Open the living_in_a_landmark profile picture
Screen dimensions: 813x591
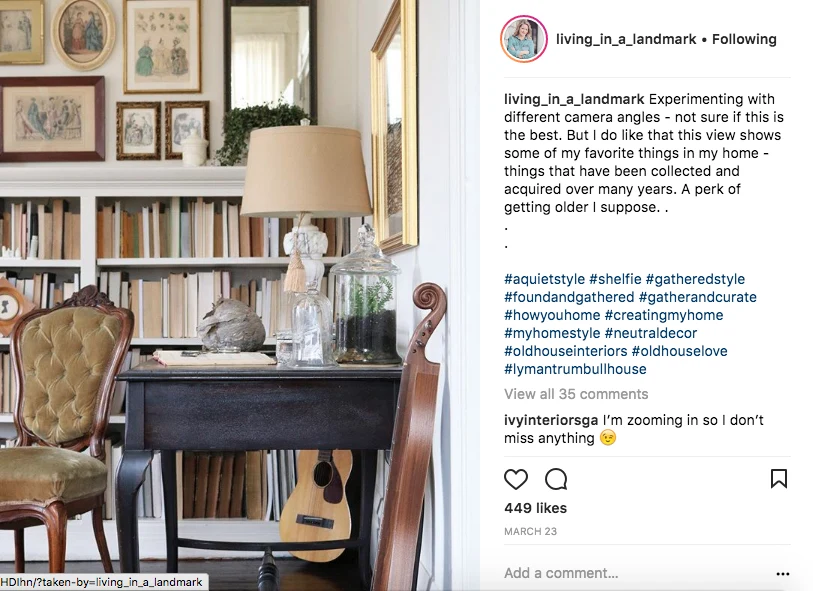coord(524,39)
